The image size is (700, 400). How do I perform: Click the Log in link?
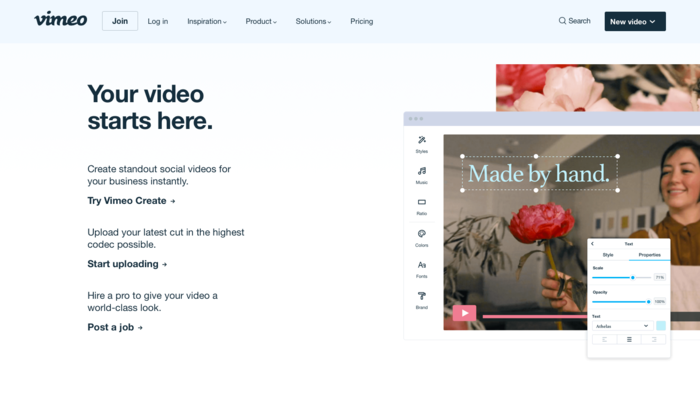[x=158, y=21]
